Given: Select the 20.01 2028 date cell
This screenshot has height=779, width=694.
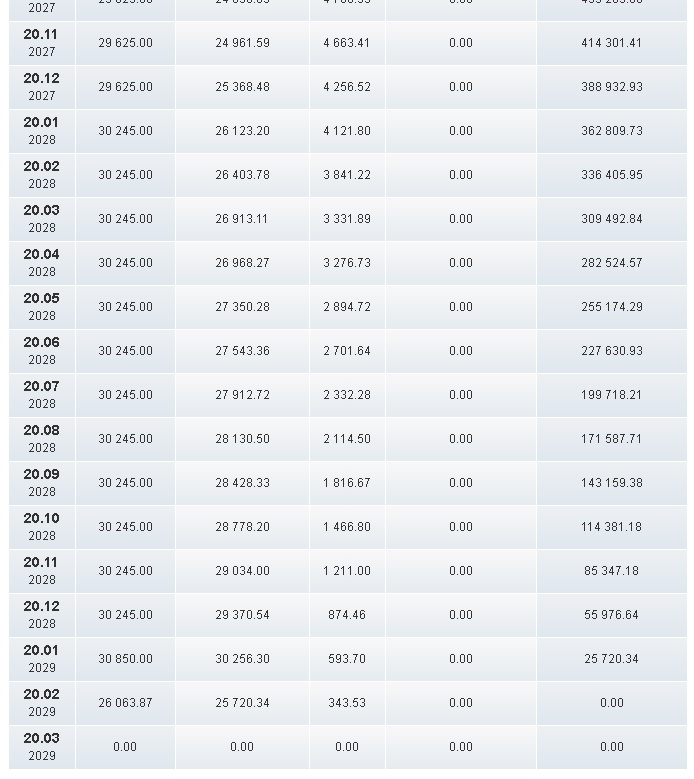Looking at the screenshot, I should coord(42,131).
